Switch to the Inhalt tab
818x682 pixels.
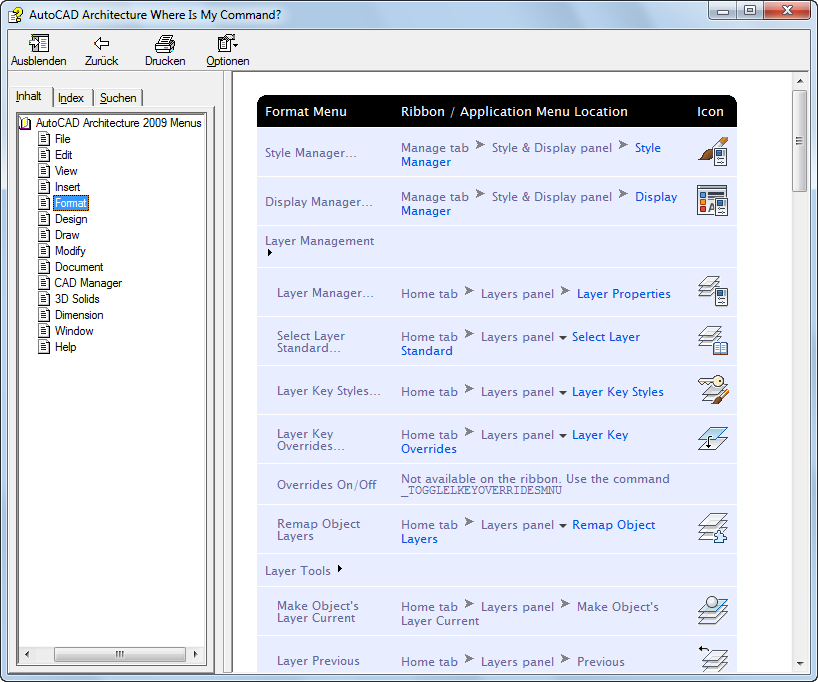(x=29, y=97)
